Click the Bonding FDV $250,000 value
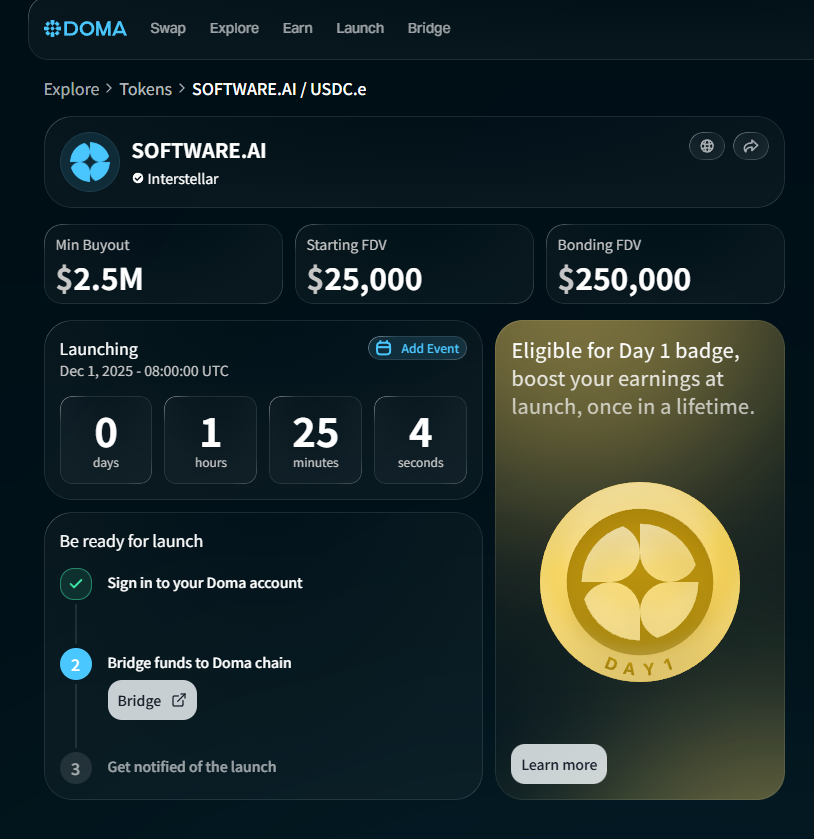814x839 pixels. [x=624, y=279]
